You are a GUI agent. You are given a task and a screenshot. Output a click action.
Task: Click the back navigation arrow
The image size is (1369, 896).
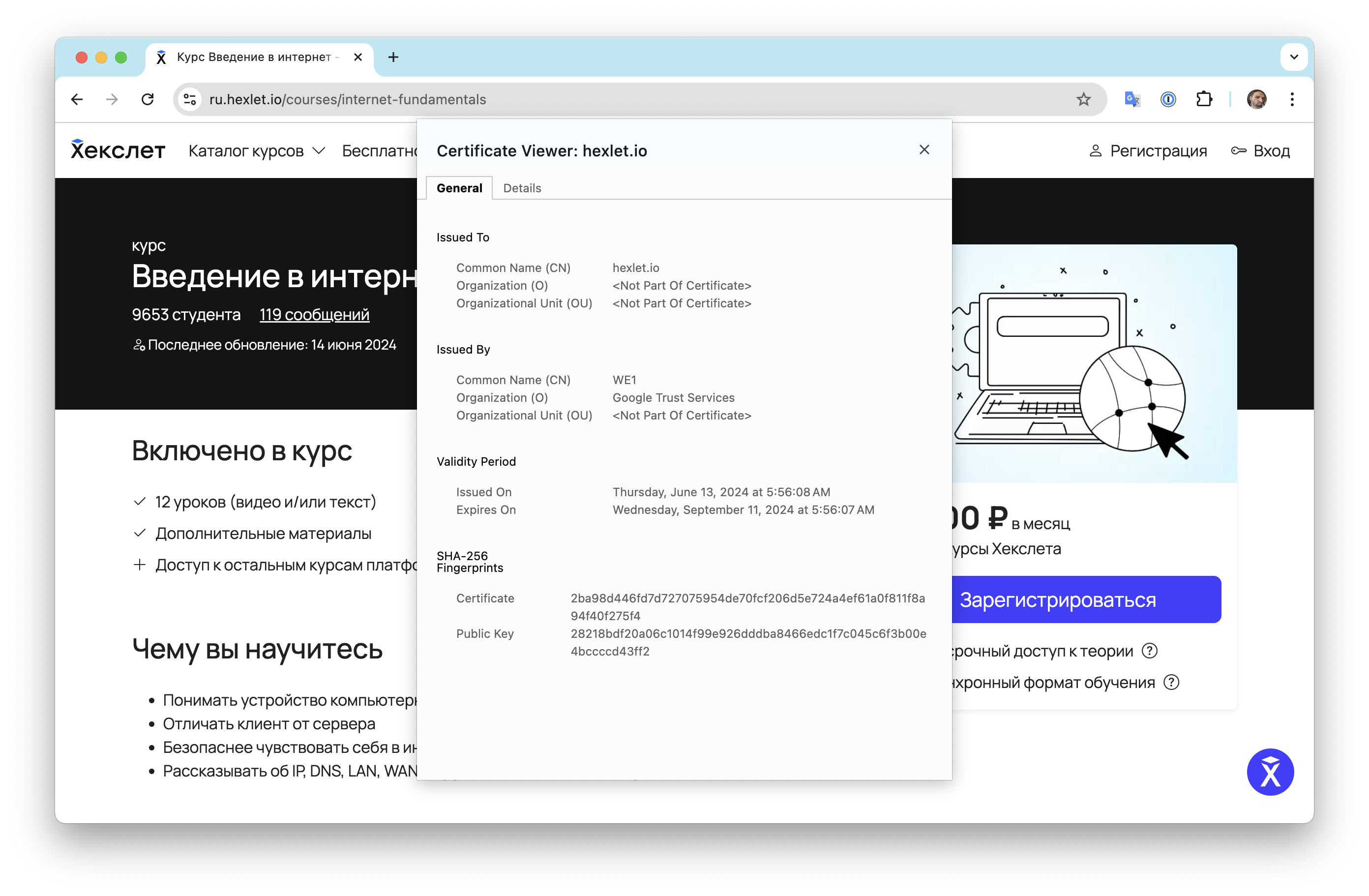77,99
